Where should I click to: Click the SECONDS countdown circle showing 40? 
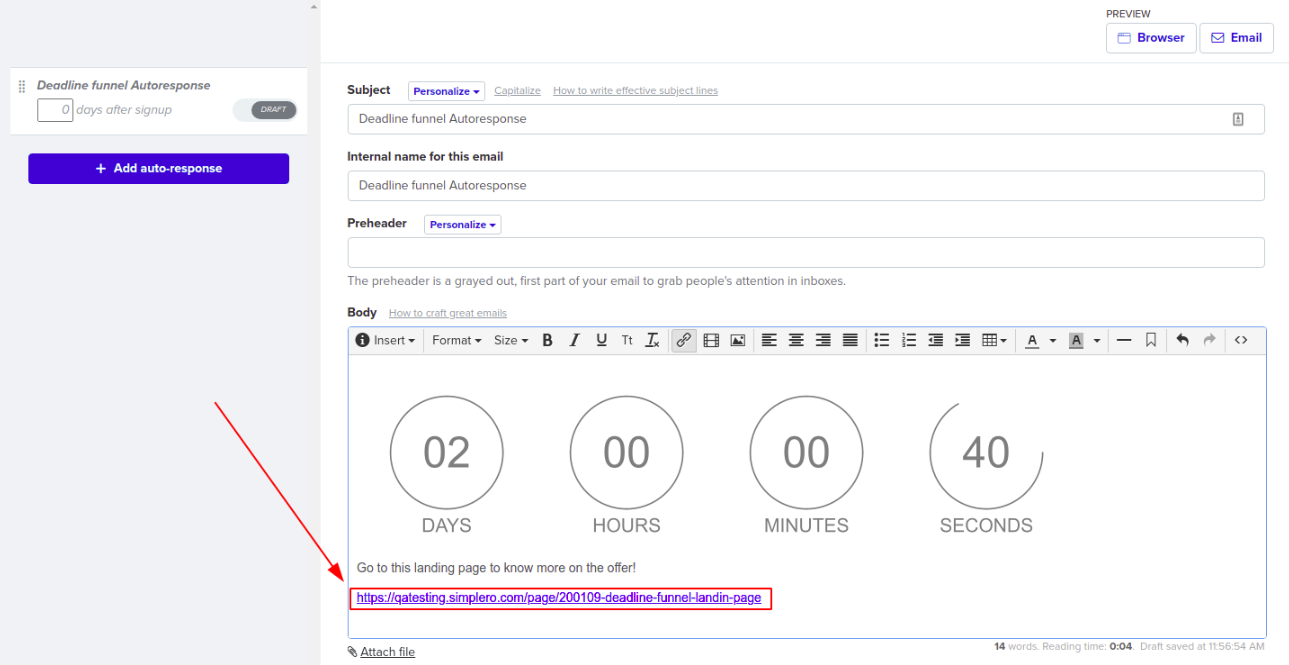tap(986, 453)
